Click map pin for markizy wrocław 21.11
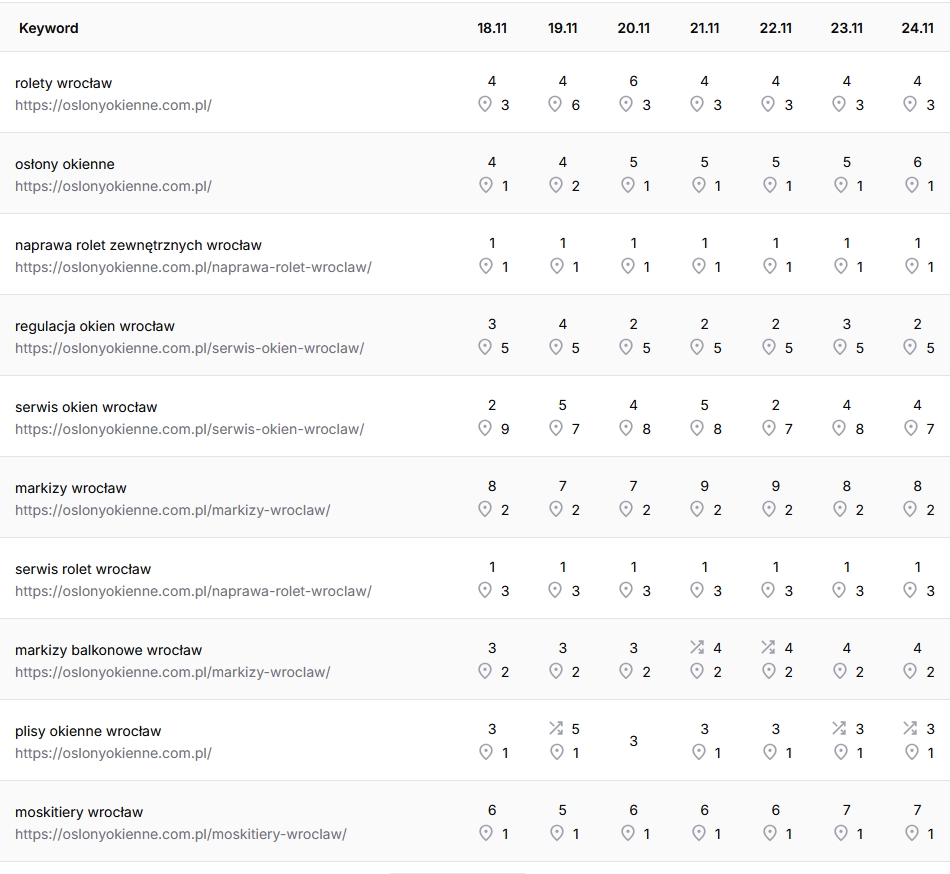Viewport: 950px width, 874px height. 698,509
